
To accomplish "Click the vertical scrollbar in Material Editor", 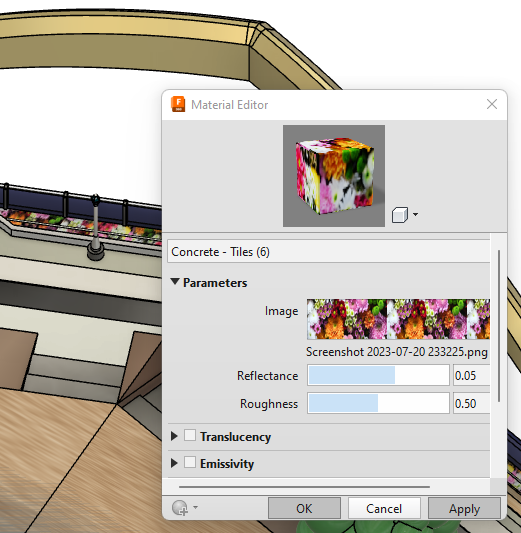I will pos(499,326).
